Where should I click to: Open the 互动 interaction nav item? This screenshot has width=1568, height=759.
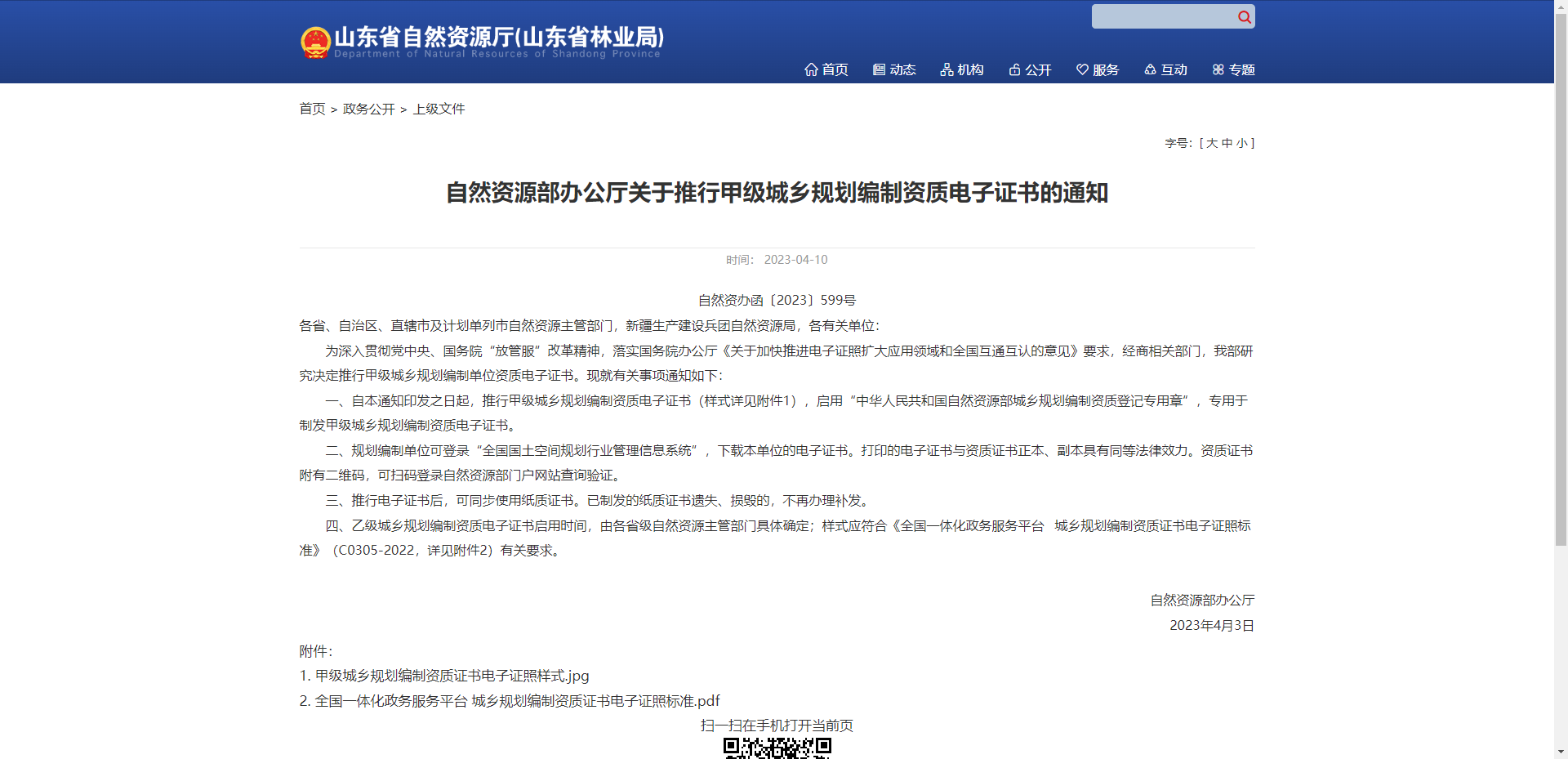[x=1165, y=70]
